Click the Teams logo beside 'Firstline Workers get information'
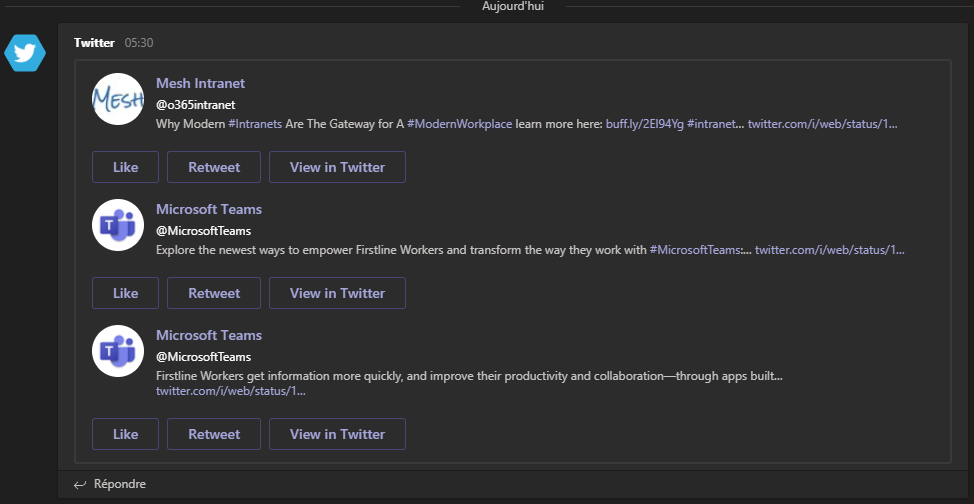974x504 pixels. tap(118, 351)
